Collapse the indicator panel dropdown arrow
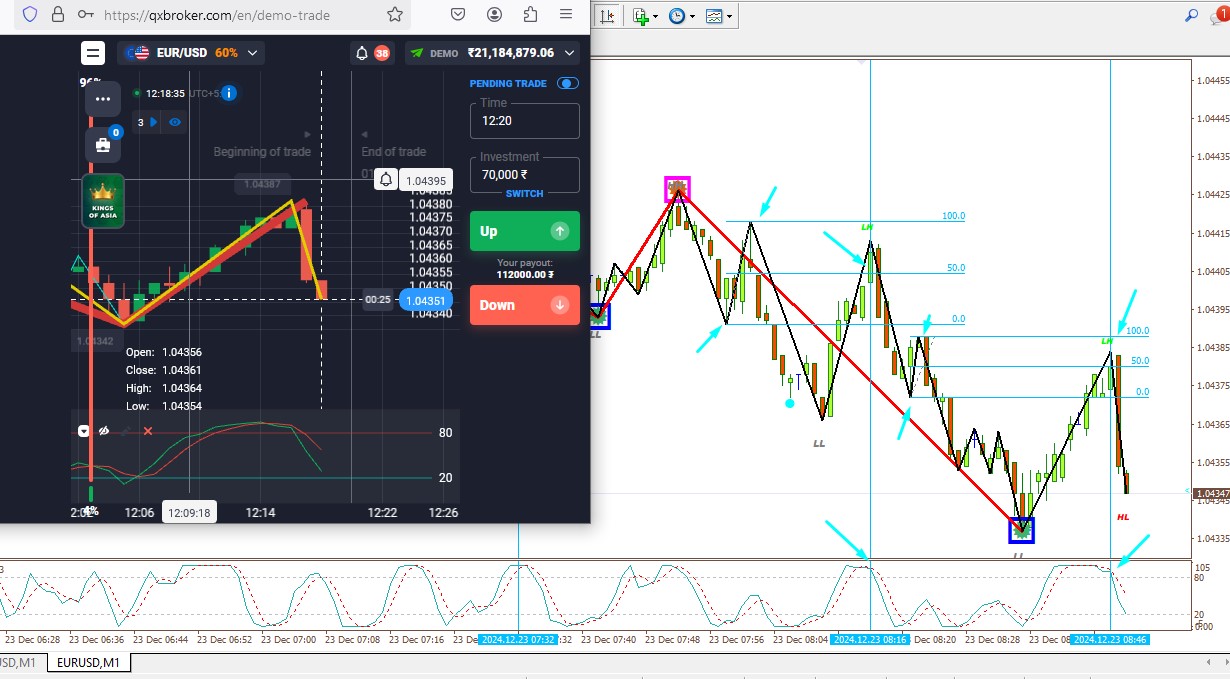The width and height of the screenshot is (1230, 679). [x=84, y=431]
